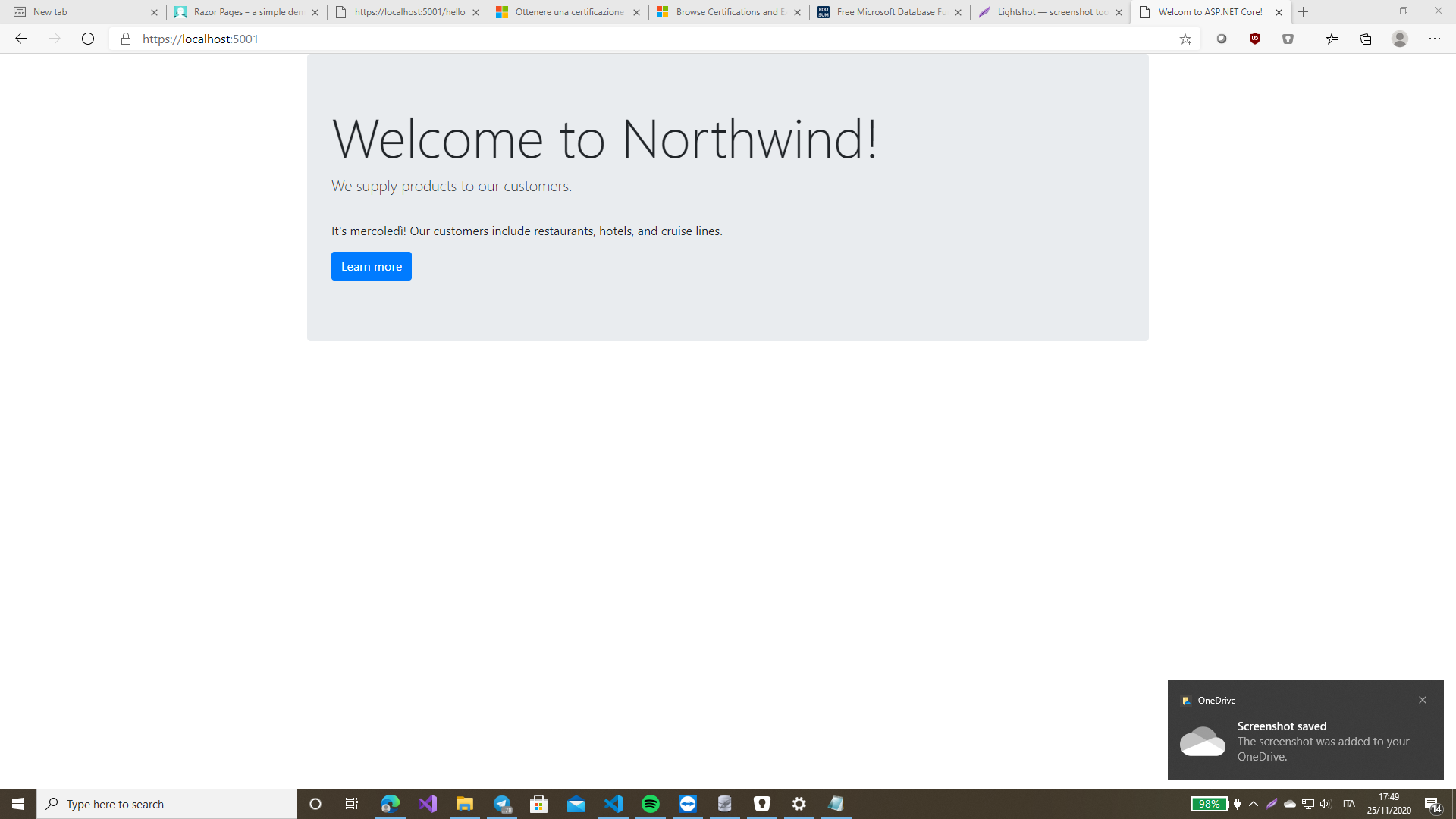Switch to Browse Certifications tab
1456x819 pixels.
pyautogui.click(x=728, y=12)
